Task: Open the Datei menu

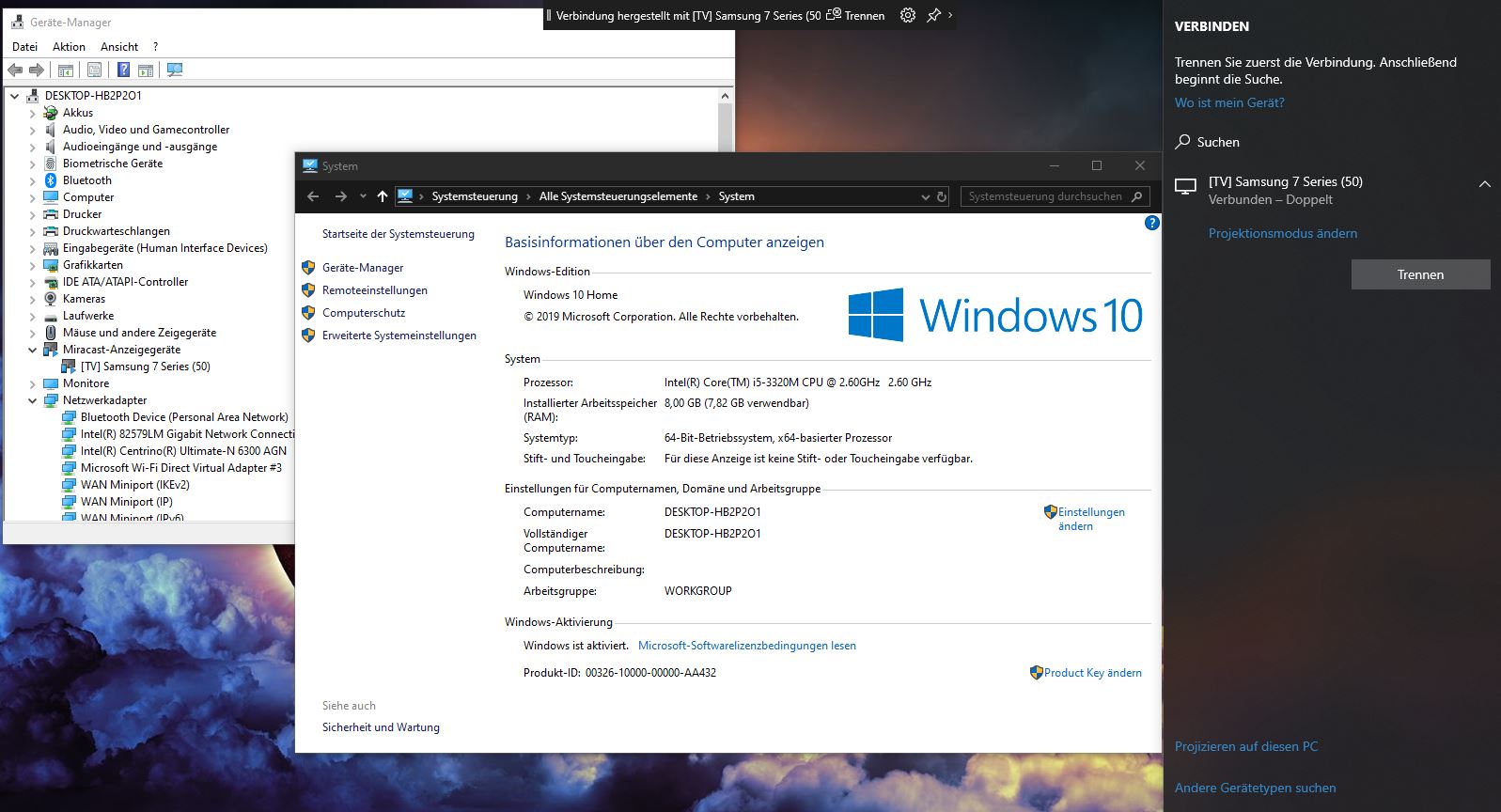Action: [25, 47]
